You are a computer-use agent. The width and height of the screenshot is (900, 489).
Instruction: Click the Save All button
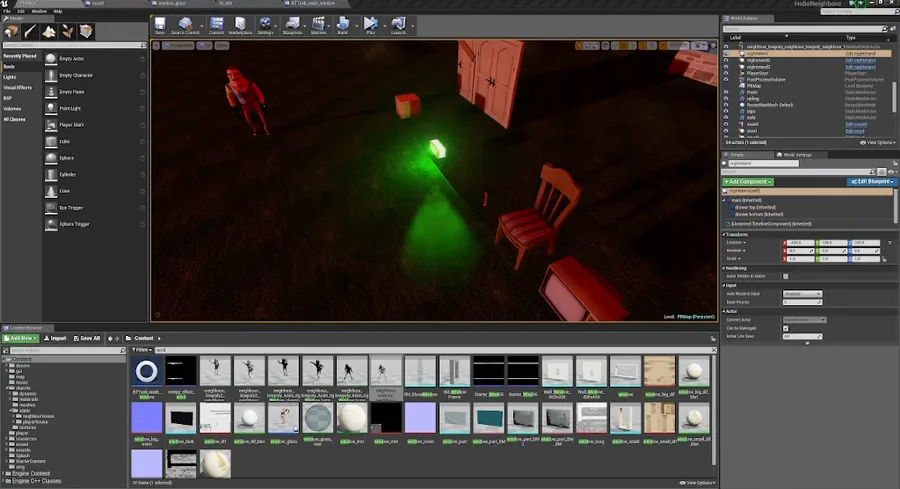[x=87, y=339]
